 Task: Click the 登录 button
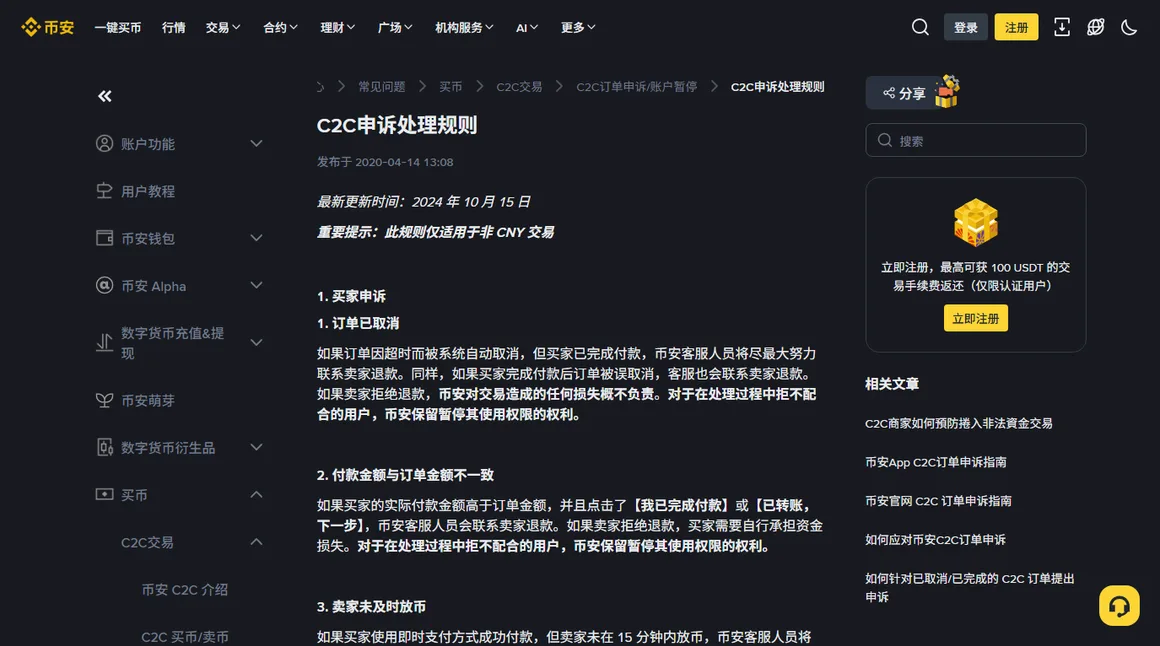(965, 27)
